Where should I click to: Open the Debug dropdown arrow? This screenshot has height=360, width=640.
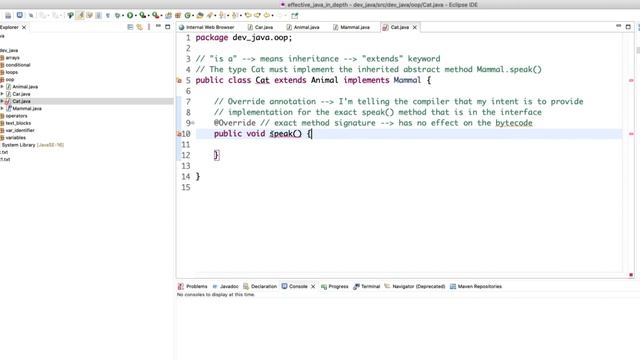pos(123,16)
